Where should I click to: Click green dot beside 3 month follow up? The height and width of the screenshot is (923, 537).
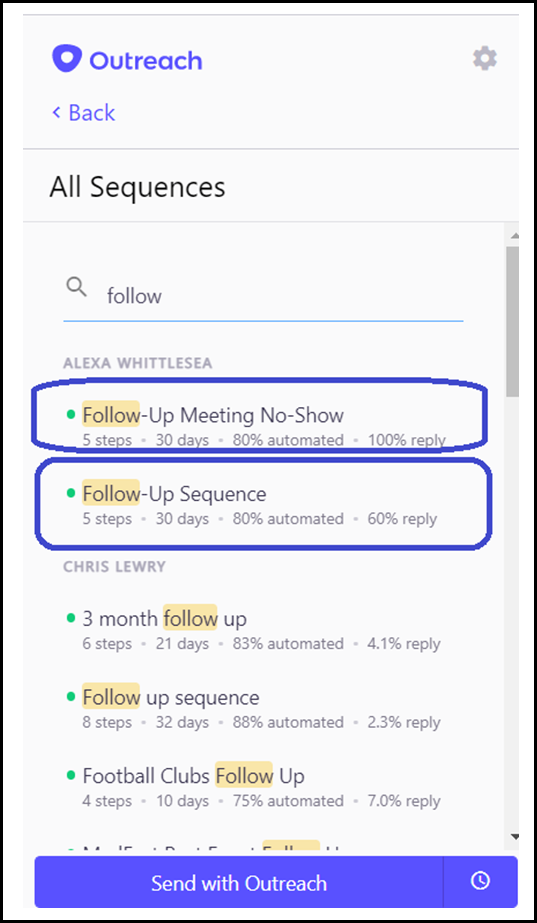point(71,618)
